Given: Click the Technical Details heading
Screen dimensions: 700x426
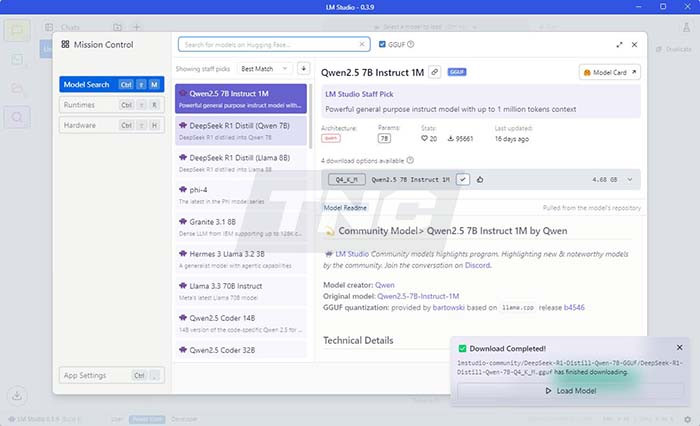Looking at the screenshot, I should click(x=358, y=340).
